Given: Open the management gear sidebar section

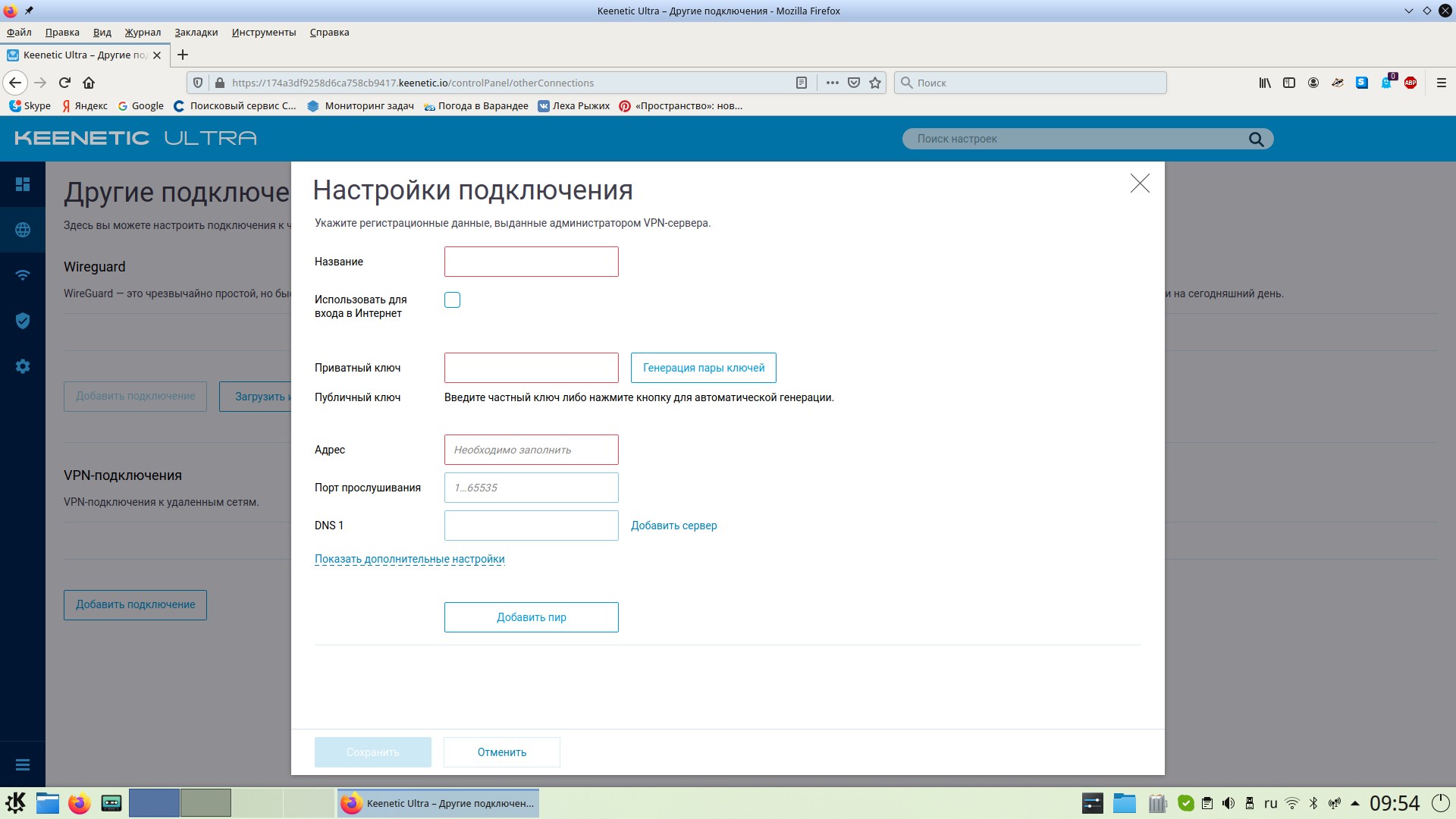Looking at the screenshot, I should pyautogui.click(x=23, y=366).
